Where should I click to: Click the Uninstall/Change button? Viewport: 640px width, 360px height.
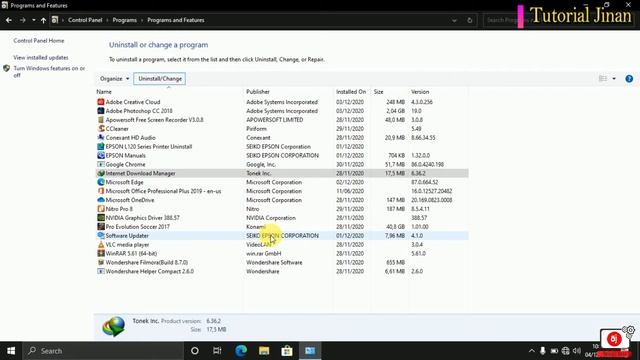160,79
